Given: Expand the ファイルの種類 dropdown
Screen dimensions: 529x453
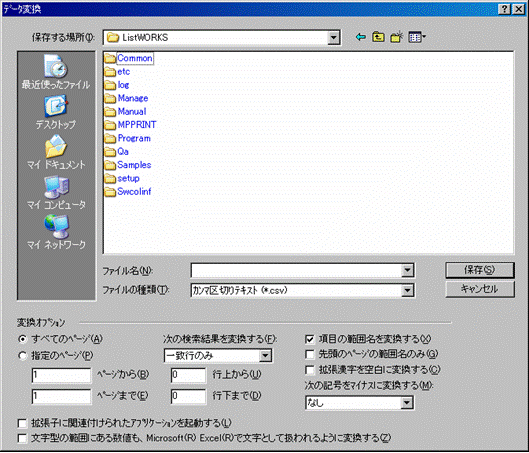Looking at the screenshot, I should pos(407,290).
